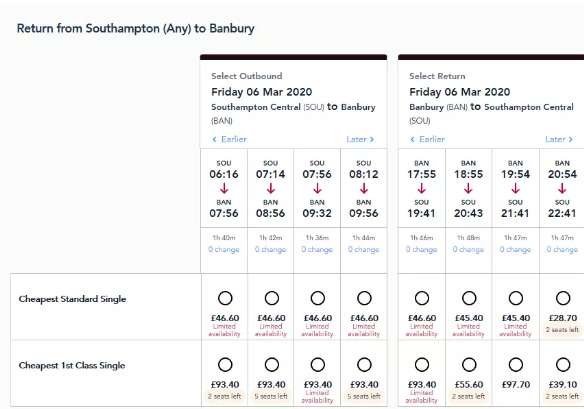Select £46.60 Standard fare for 07:56 departure
This screenshot has height=409, width=584.
(318, 298)
